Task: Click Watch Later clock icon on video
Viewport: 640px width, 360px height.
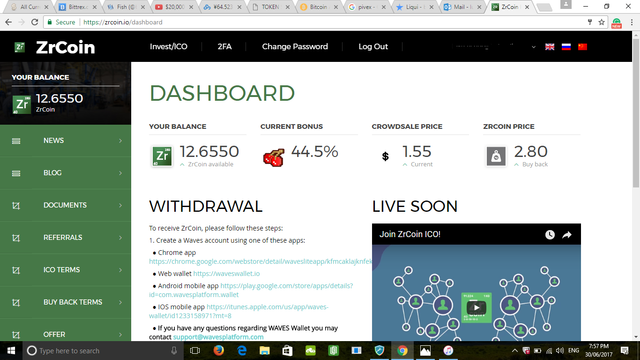Action: 550,234
